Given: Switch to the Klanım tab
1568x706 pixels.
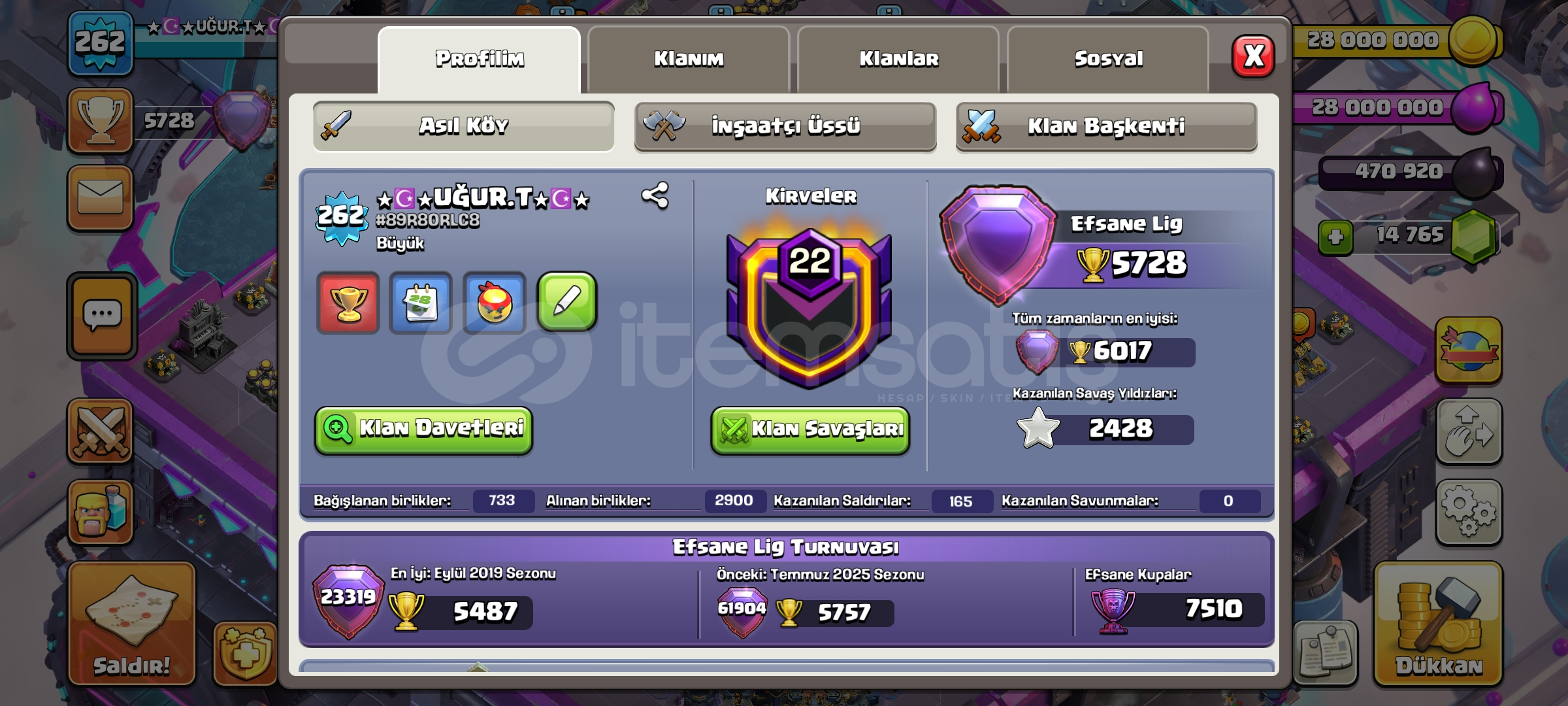Looking at the screenshot, I should pyautogui.click(x=689, y=59).
